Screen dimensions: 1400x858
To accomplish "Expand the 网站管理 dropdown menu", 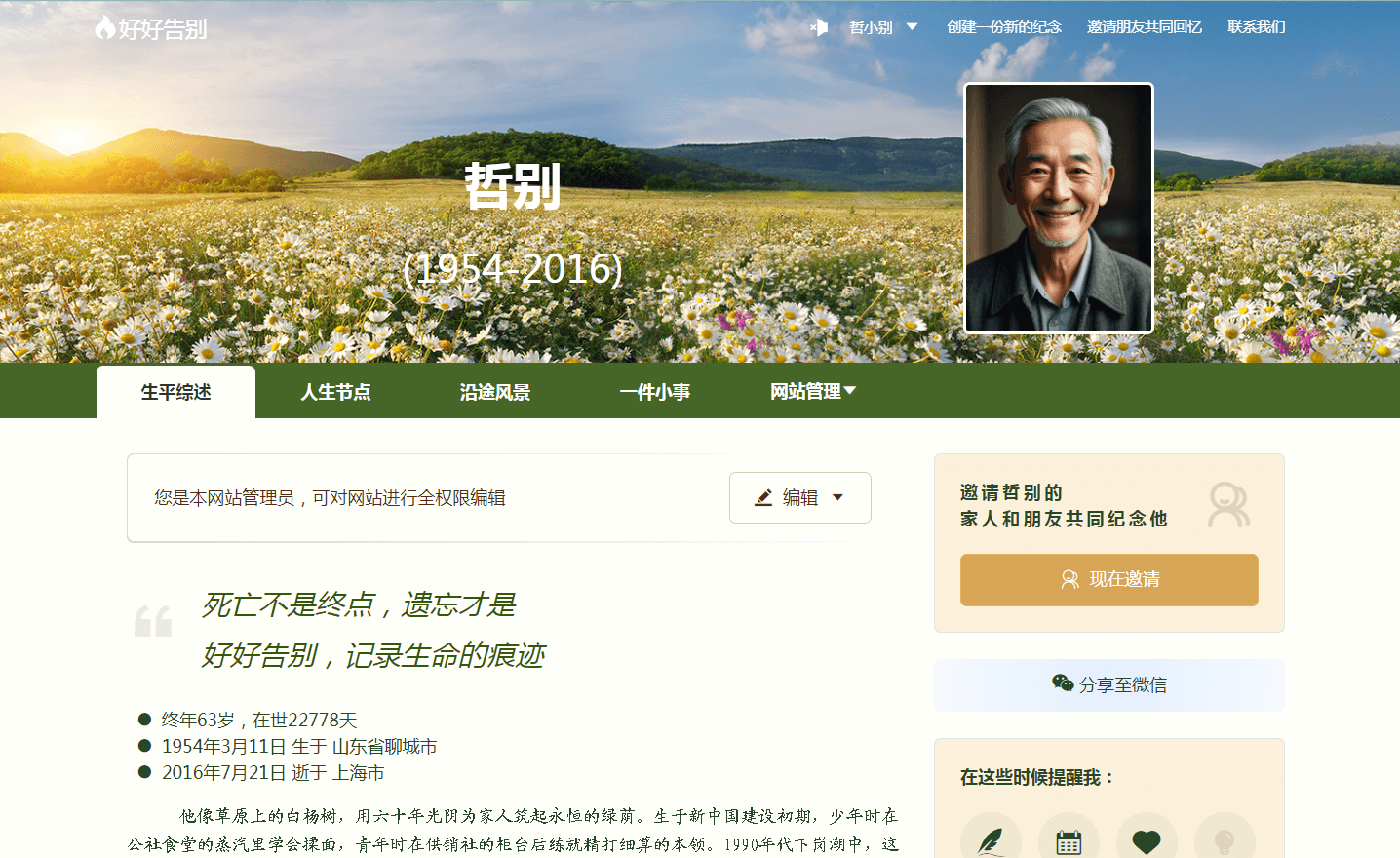I will pyautogui.click(x=812, y=392).
